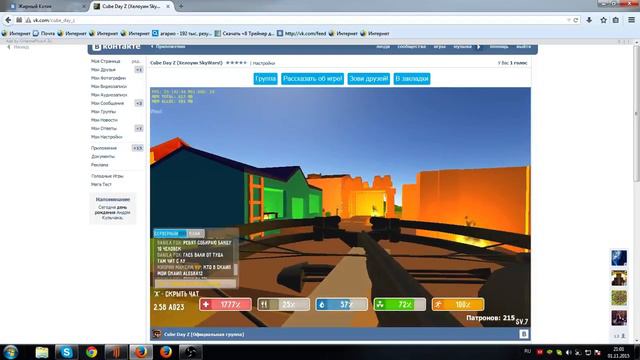Open 'Мега Тест' in the sidebar
This screenshot has height=360, width=640.
coord(101,184)
